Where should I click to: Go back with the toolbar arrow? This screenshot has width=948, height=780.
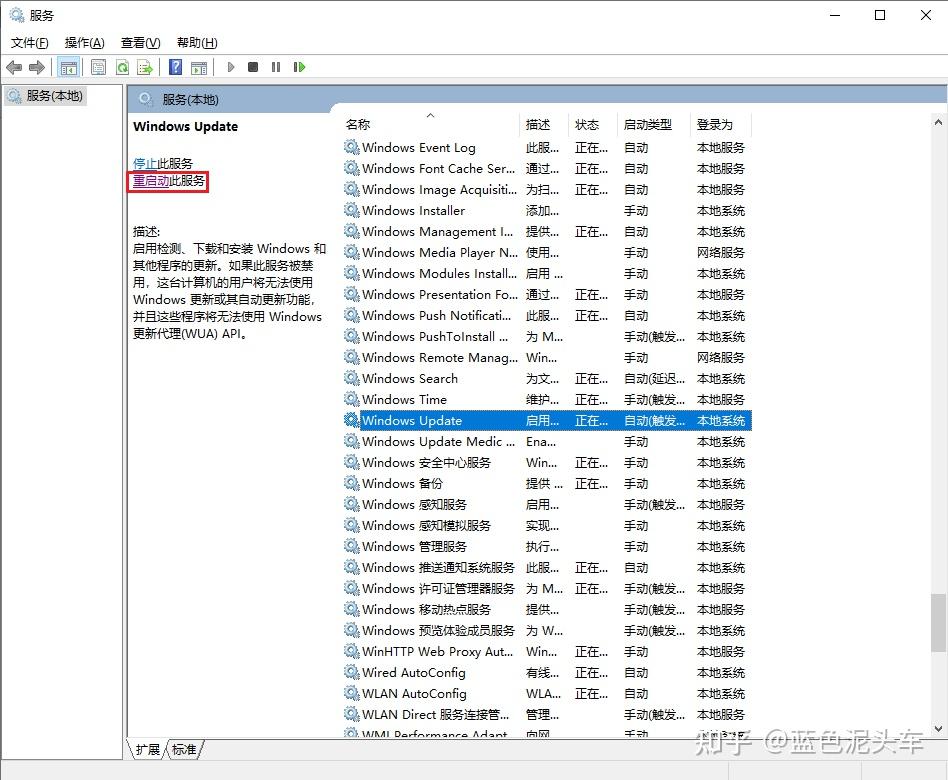tap(14, 67)
